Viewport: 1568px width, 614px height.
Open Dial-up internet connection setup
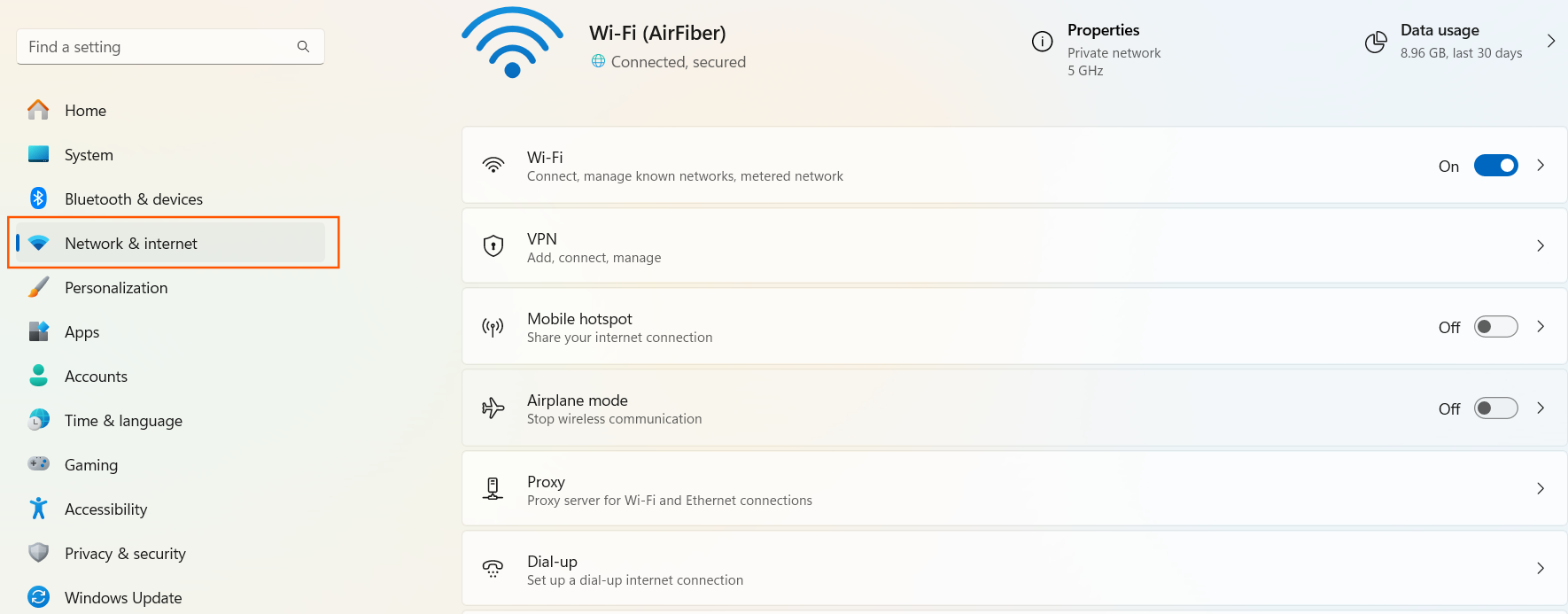click(1014, 569)
